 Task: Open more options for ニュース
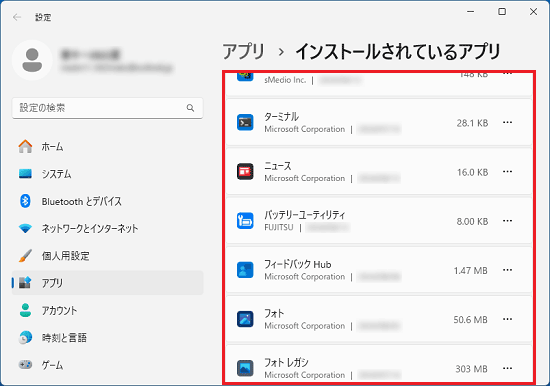(507, 172)
